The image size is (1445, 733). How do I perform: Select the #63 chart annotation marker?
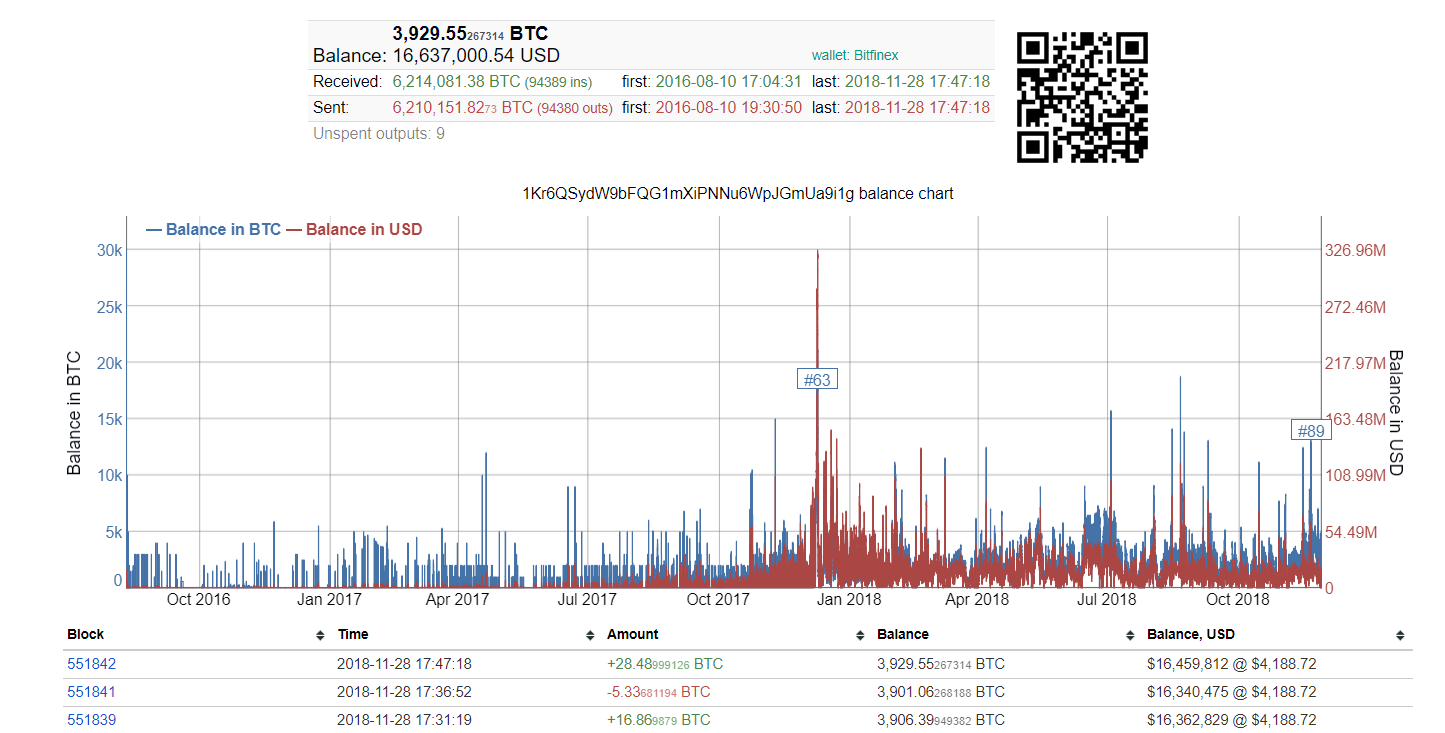[x=817, y=380]
